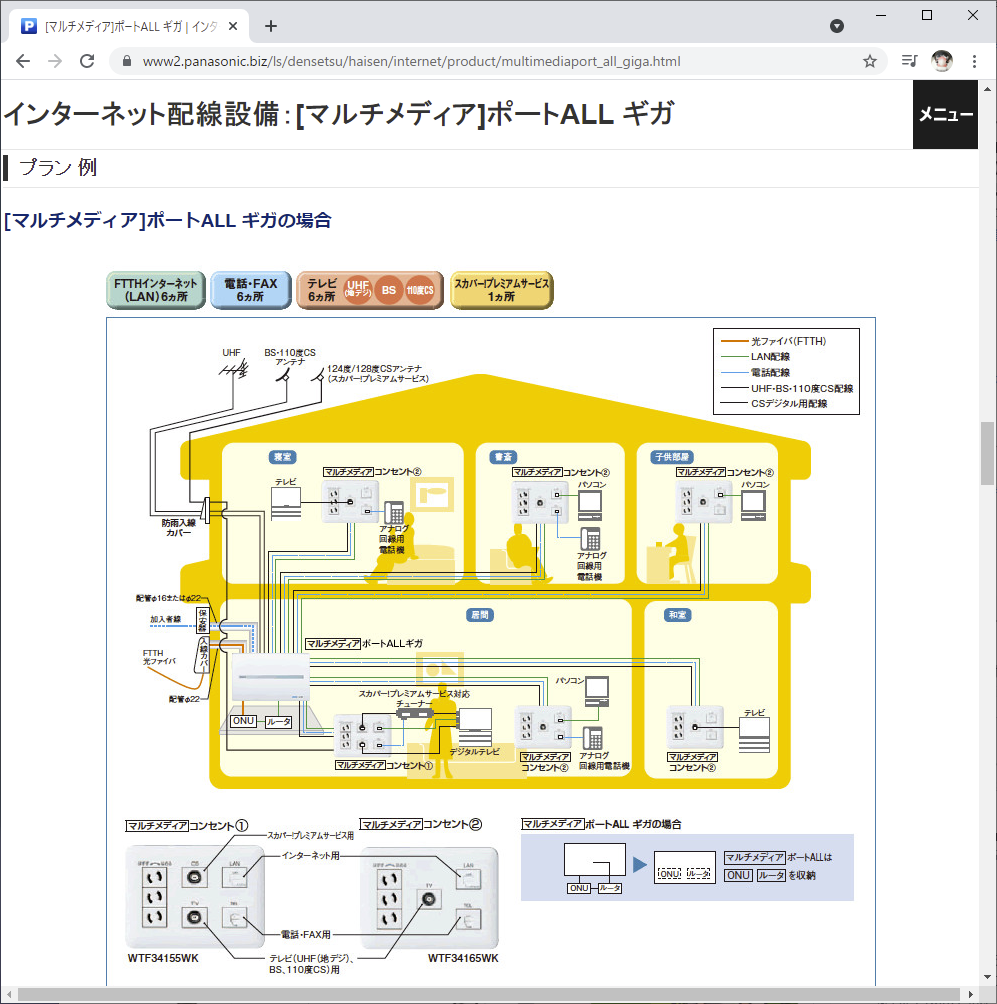Click the スカパー!プレミアムサービス 1ヵ所 badge
The height and width of the screenshot is (1004, 997).
pos(501,290)
